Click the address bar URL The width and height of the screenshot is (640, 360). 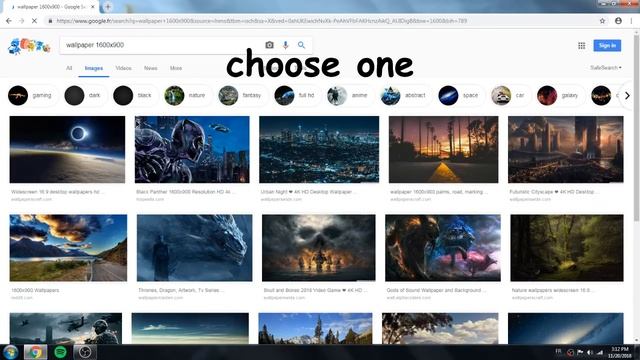pyautogui.click(x=261, y=21)
